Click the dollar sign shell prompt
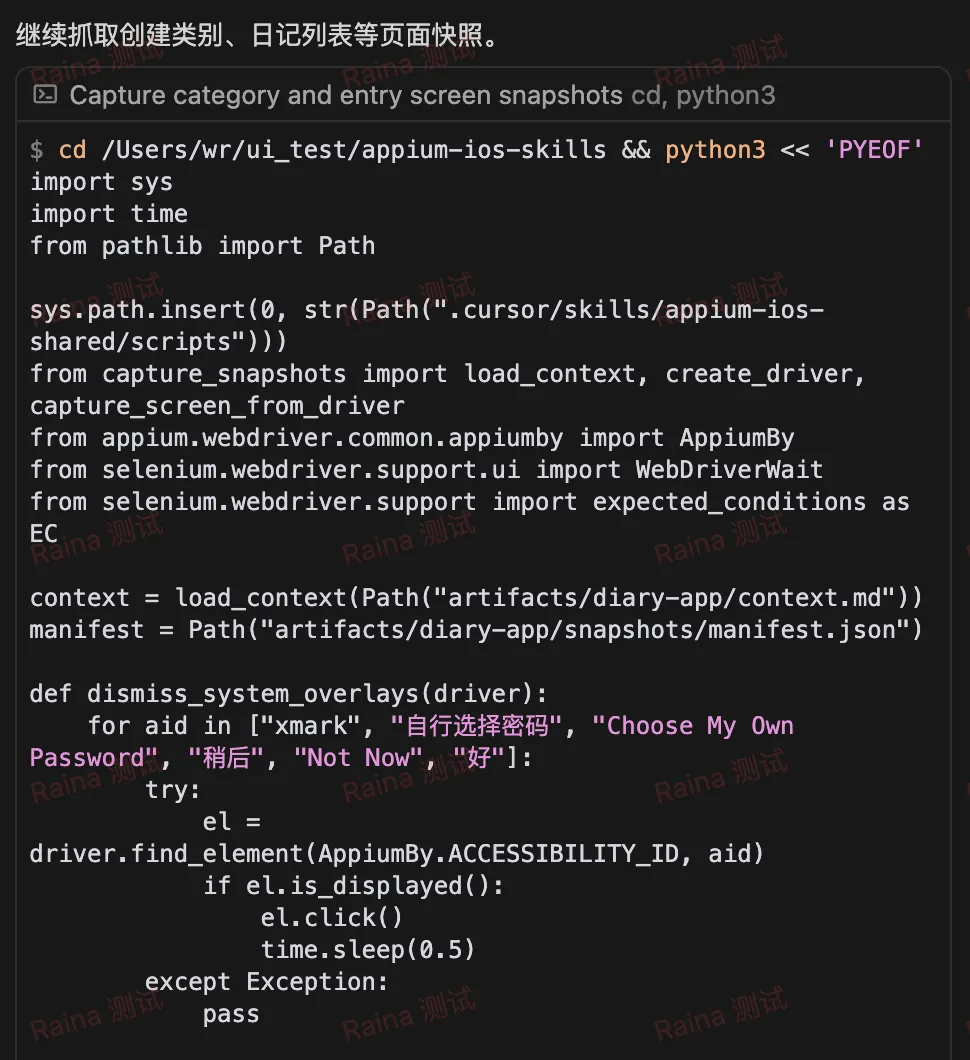 click(x=37, y=149)
